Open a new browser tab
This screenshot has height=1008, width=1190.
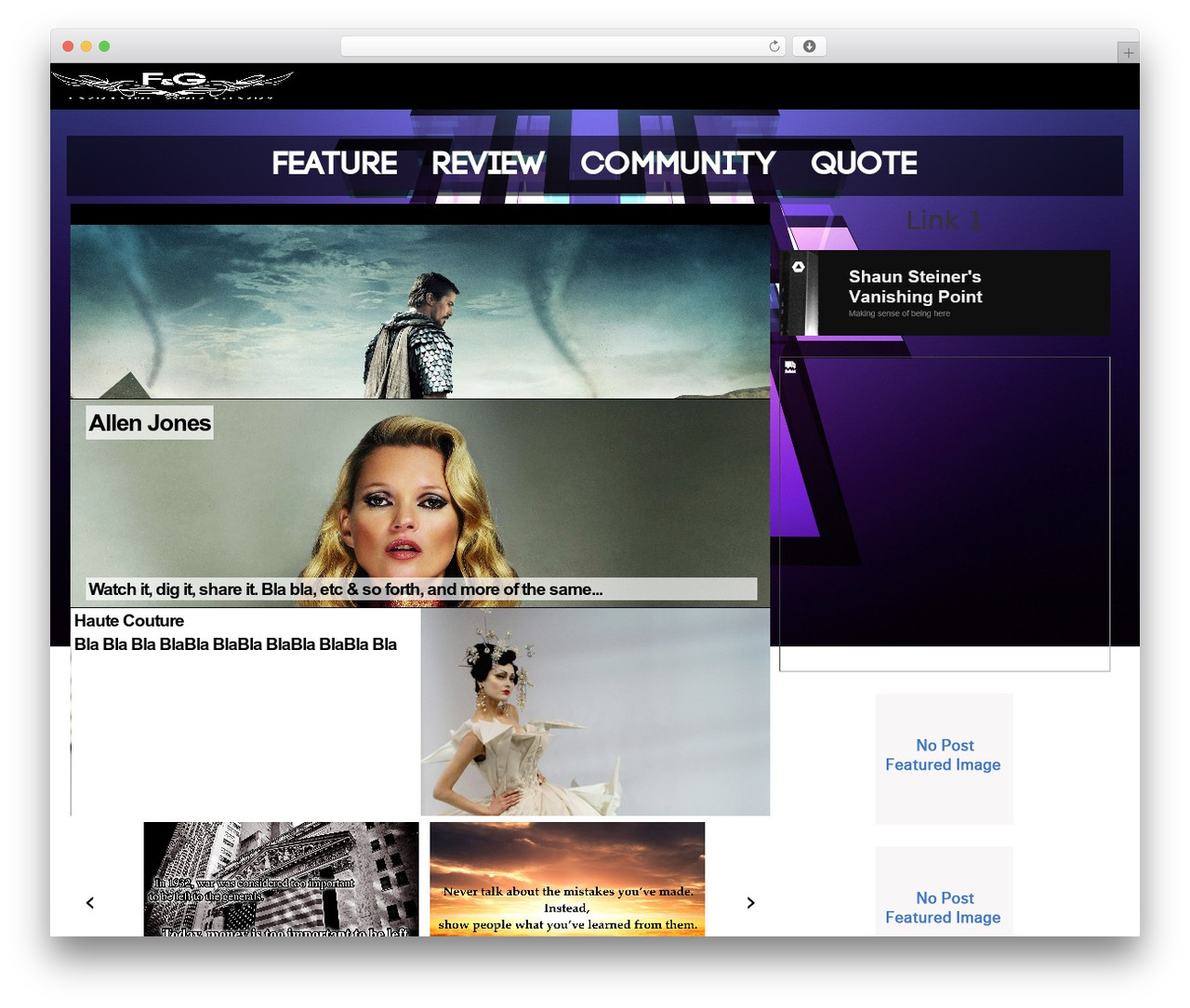click(1128, 53)
